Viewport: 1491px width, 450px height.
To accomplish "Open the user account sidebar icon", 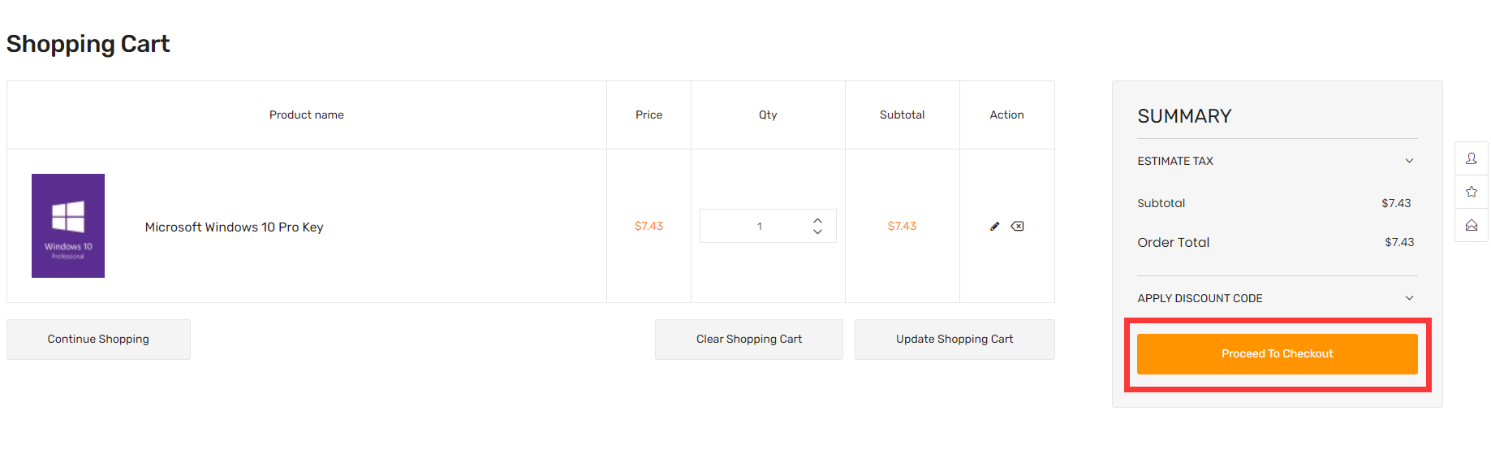I will [x=1471, y=158].
